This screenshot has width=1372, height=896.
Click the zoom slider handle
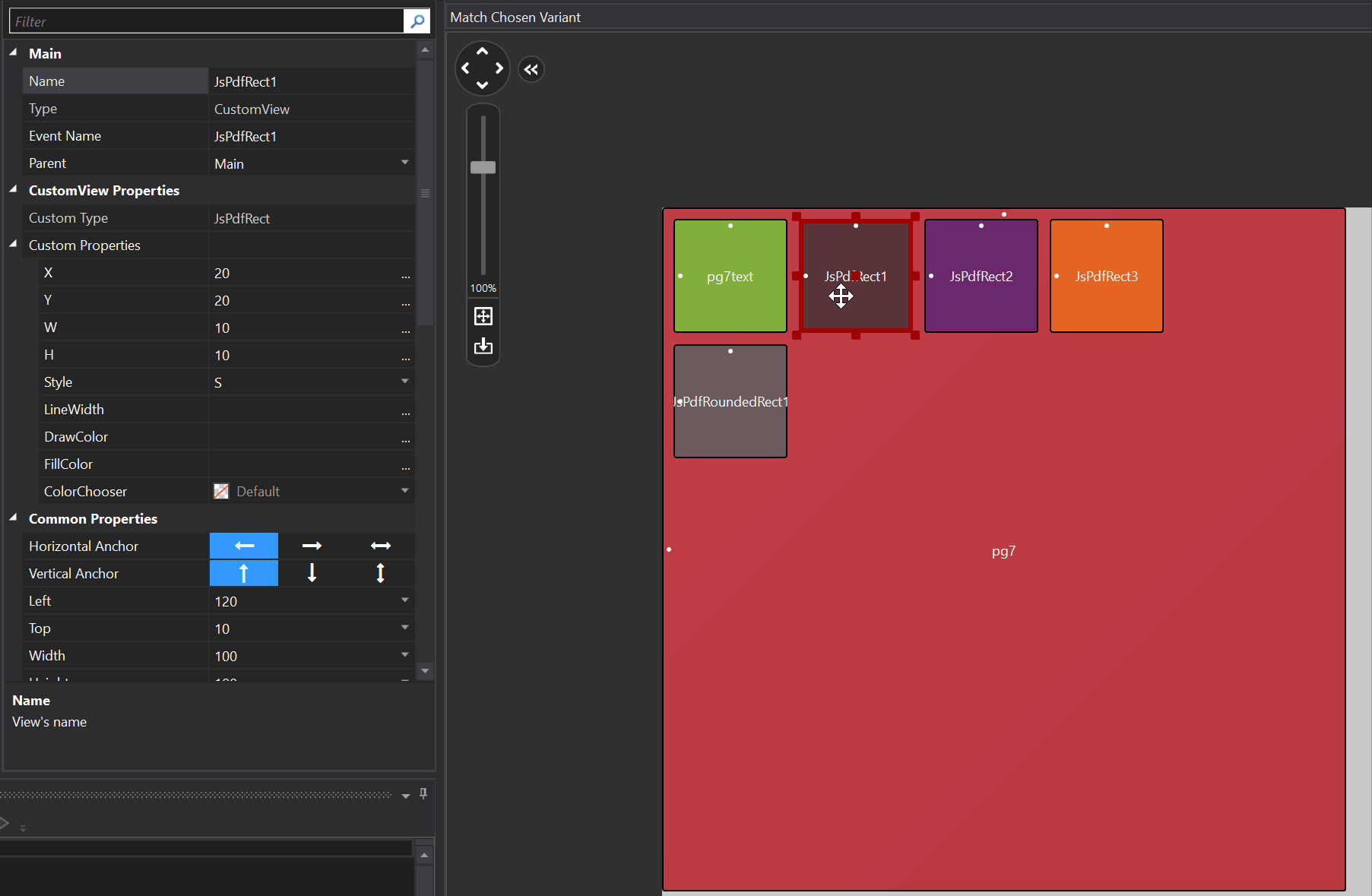pyautogui.click(x=483, y=167)
